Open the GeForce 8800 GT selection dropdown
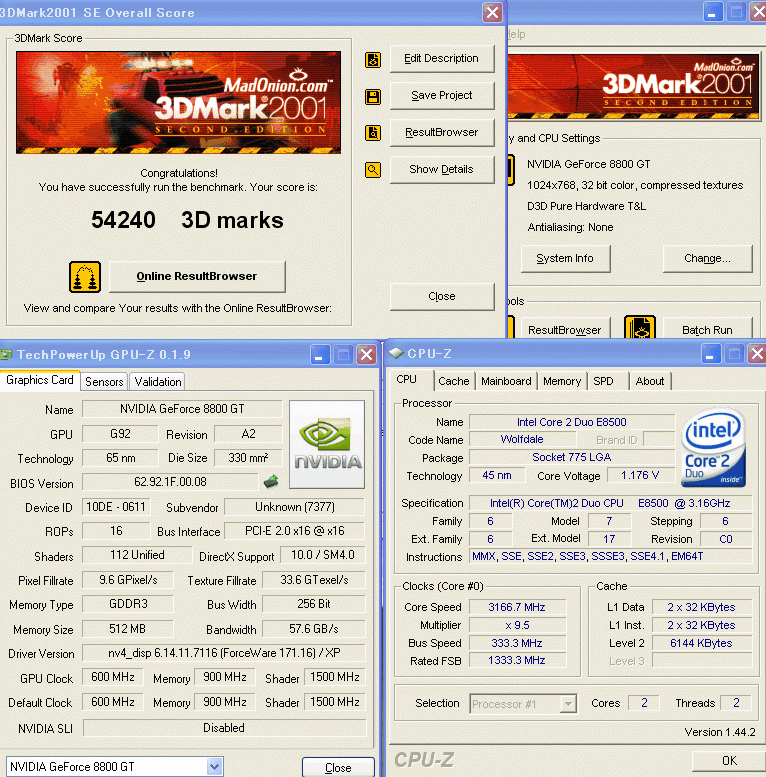 pyautogui.click(x=214, y=767)
